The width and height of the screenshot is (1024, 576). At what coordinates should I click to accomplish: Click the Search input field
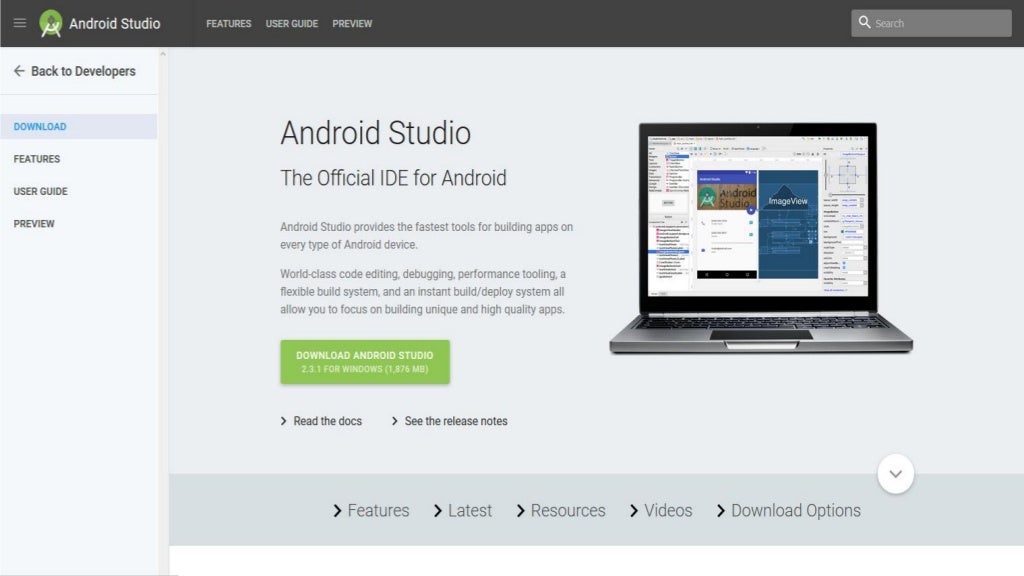click(931, 23)
